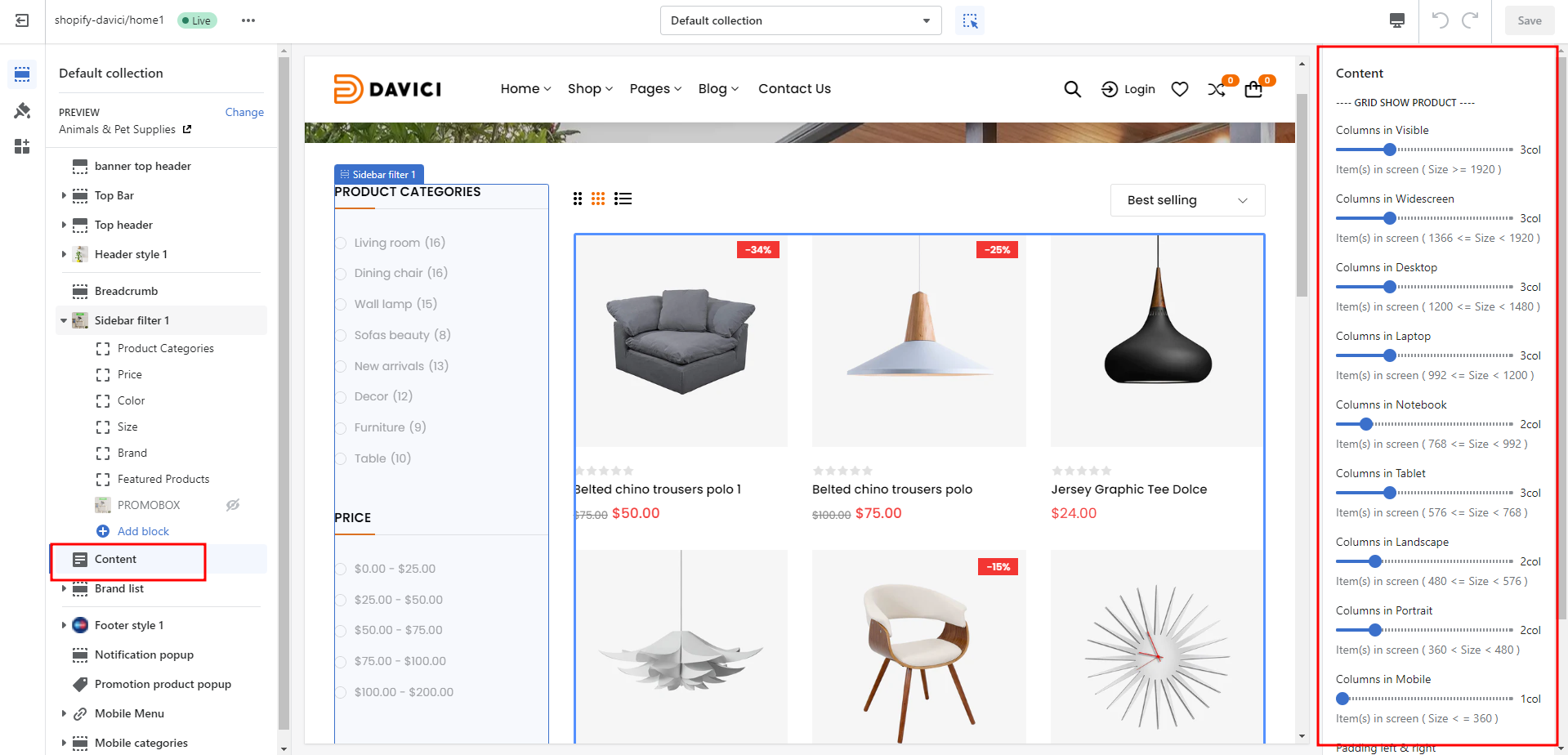1568x755 pixels.
Task: Open the theme settings paintbrush icon
Action: click(x=22, y=110)
